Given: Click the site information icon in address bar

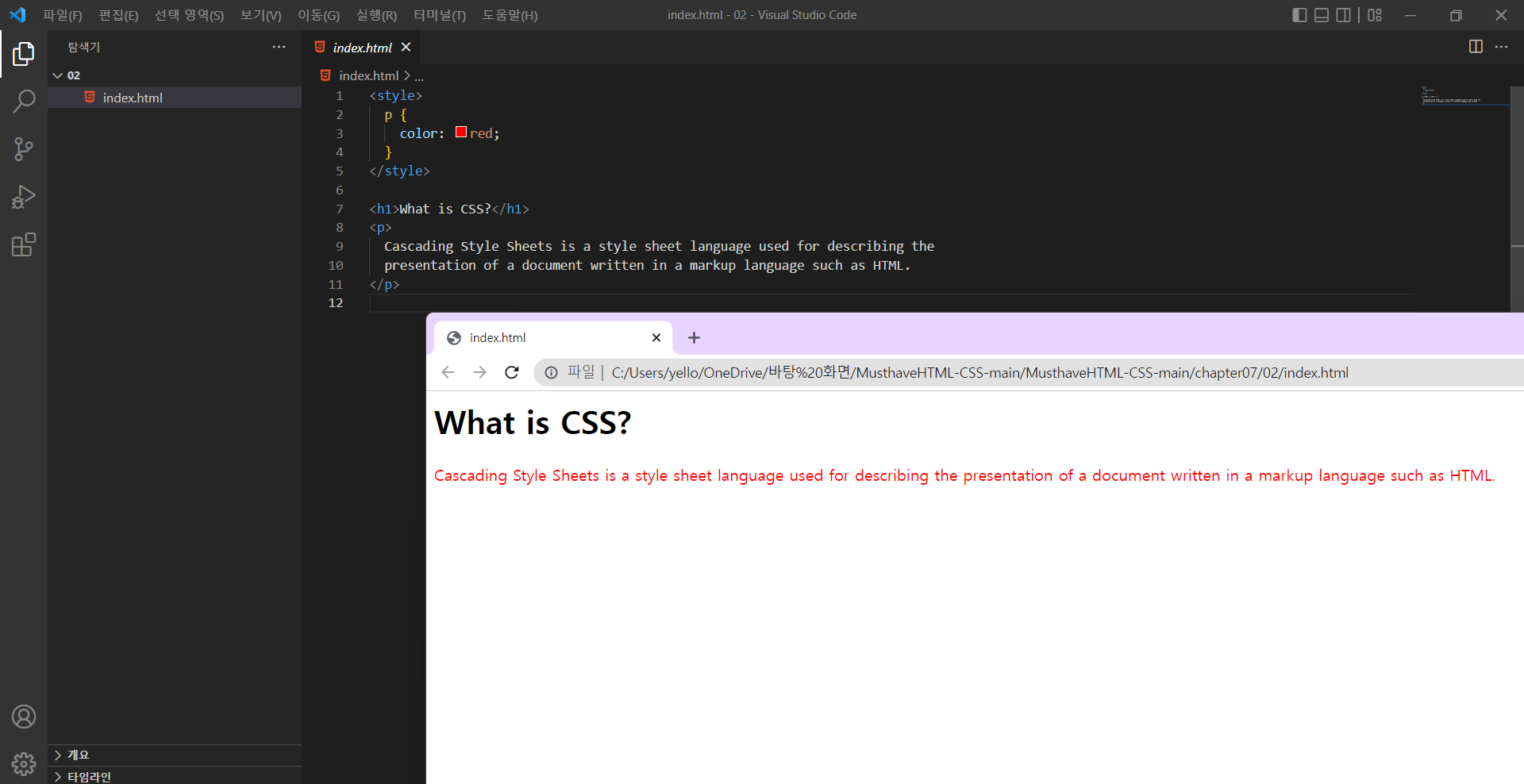Looking at the screenshot, I should pos(551,373).
